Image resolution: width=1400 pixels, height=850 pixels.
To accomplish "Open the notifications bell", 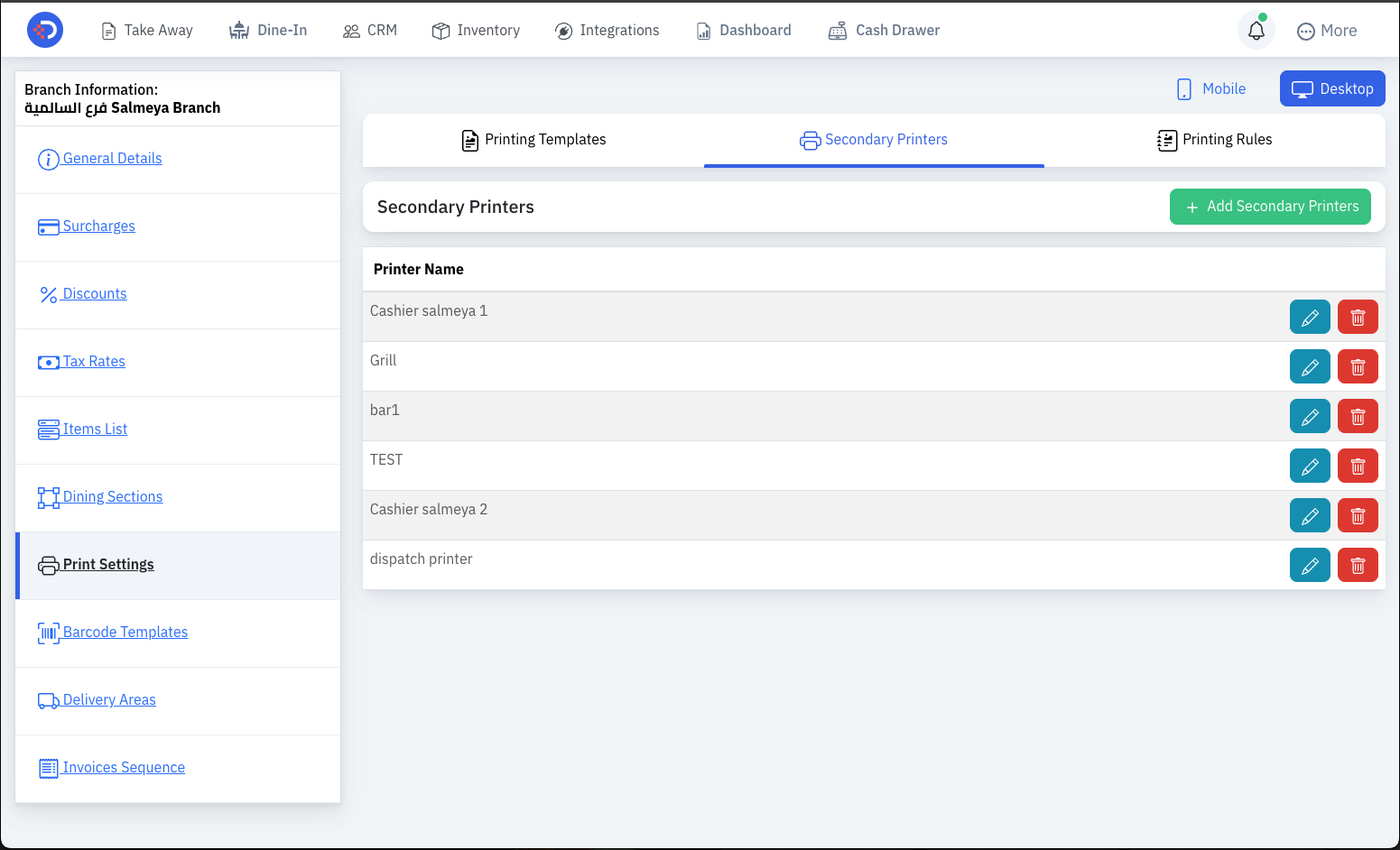I will point(1256,31).
